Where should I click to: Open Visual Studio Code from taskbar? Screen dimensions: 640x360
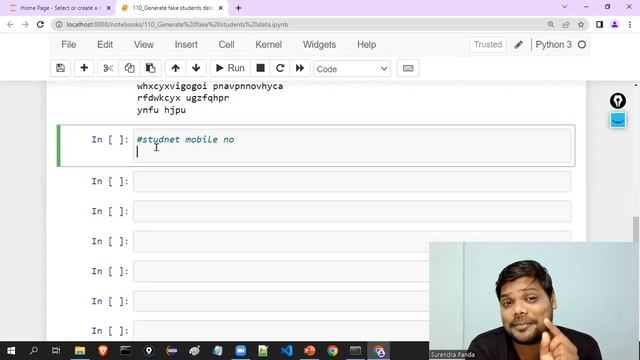click(x=287, y=351)
